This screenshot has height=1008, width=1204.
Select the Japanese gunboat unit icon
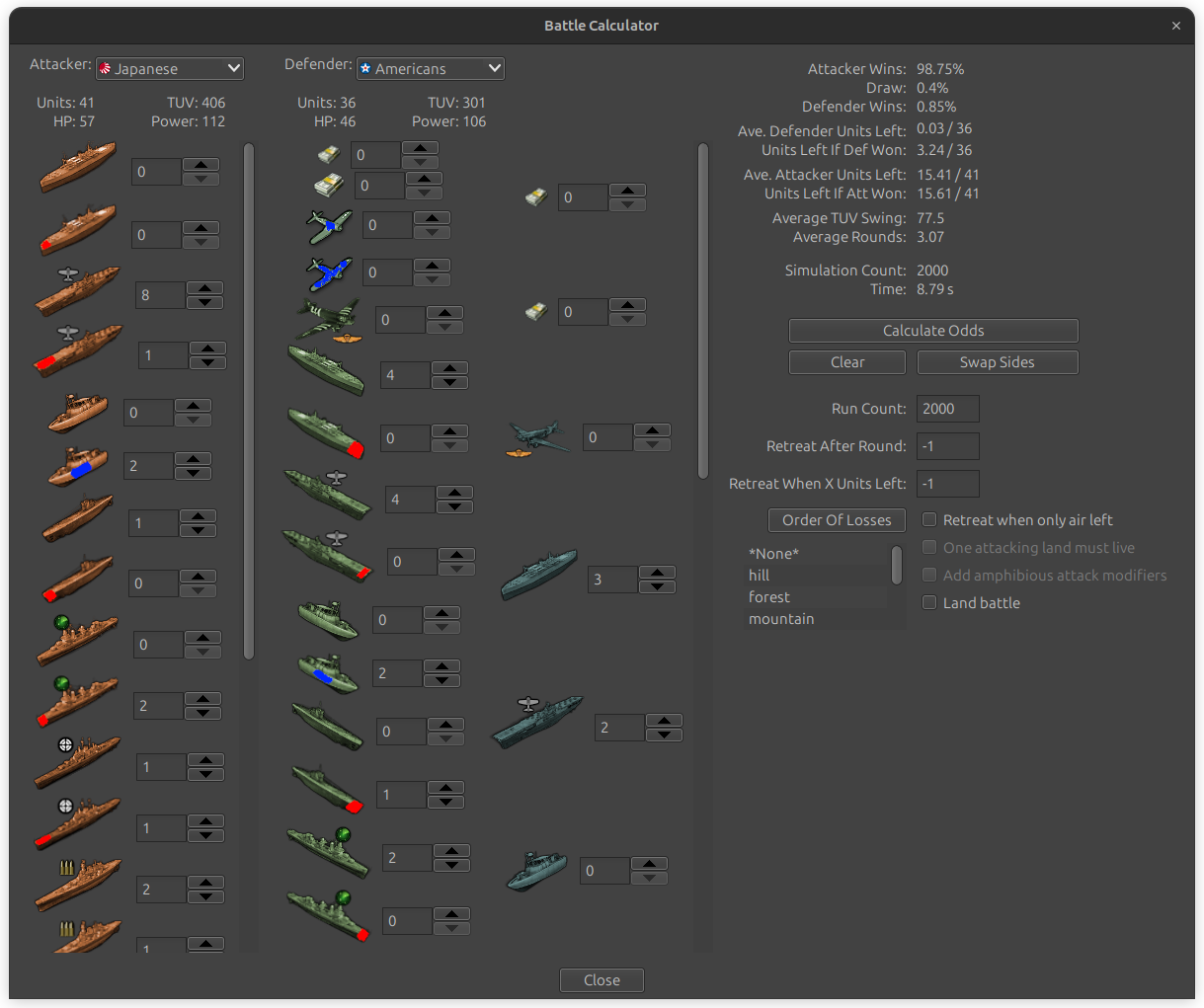(77, 412)
